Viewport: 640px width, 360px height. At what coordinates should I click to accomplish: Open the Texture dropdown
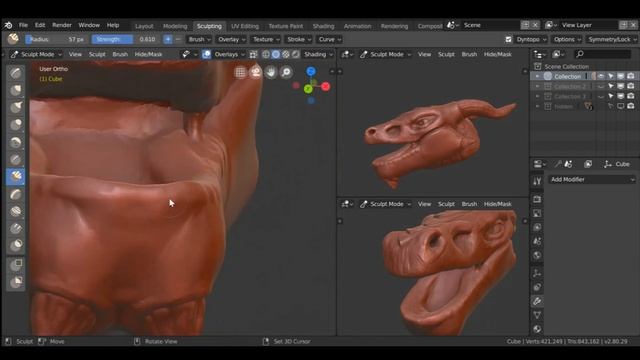click(x=266, y=40)
